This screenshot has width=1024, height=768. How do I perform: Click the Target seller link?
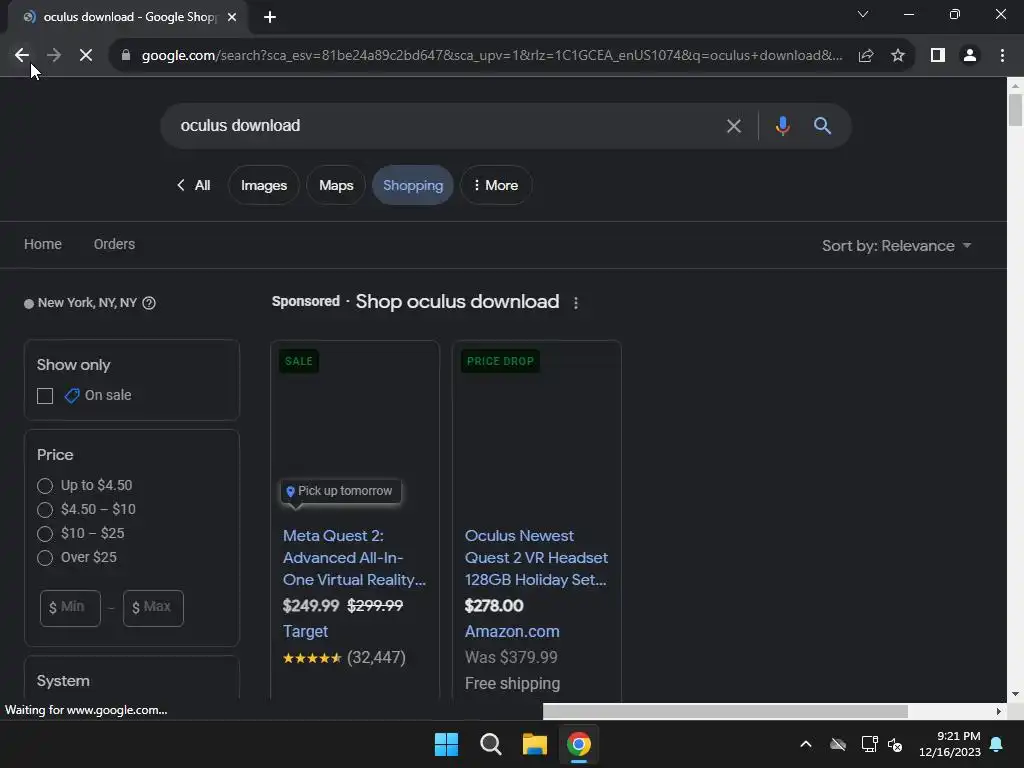[x=305, y=632]
